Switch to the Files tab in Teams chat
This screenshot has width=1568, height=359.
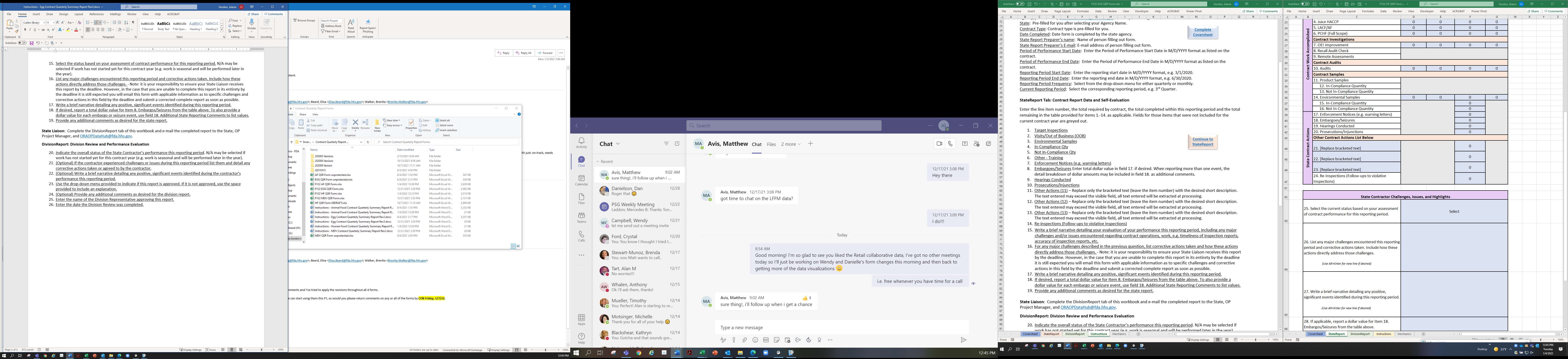pyautogui.click(x=771, y=144)
